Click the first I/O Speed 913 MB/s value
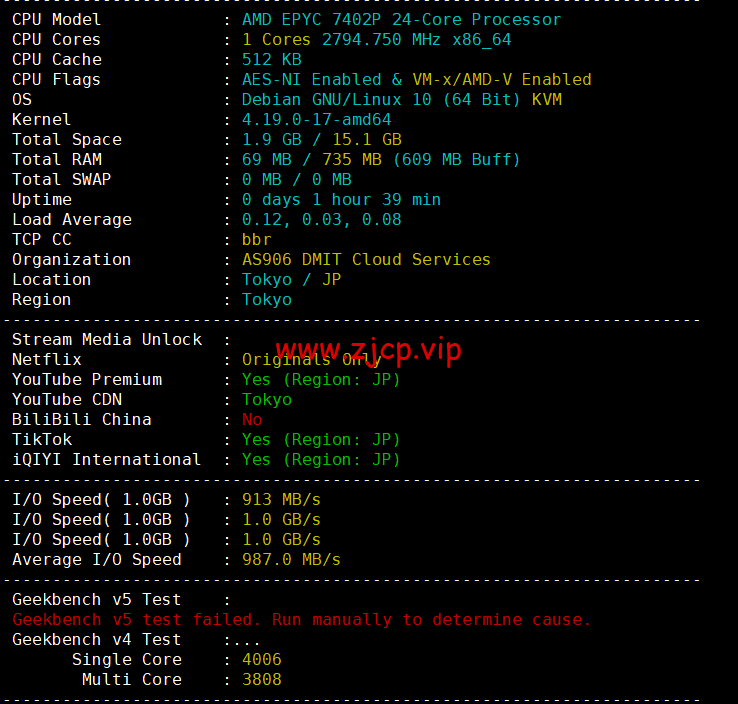Image resolution: width=738 pixels, height=704 pixels. point(281,500)
